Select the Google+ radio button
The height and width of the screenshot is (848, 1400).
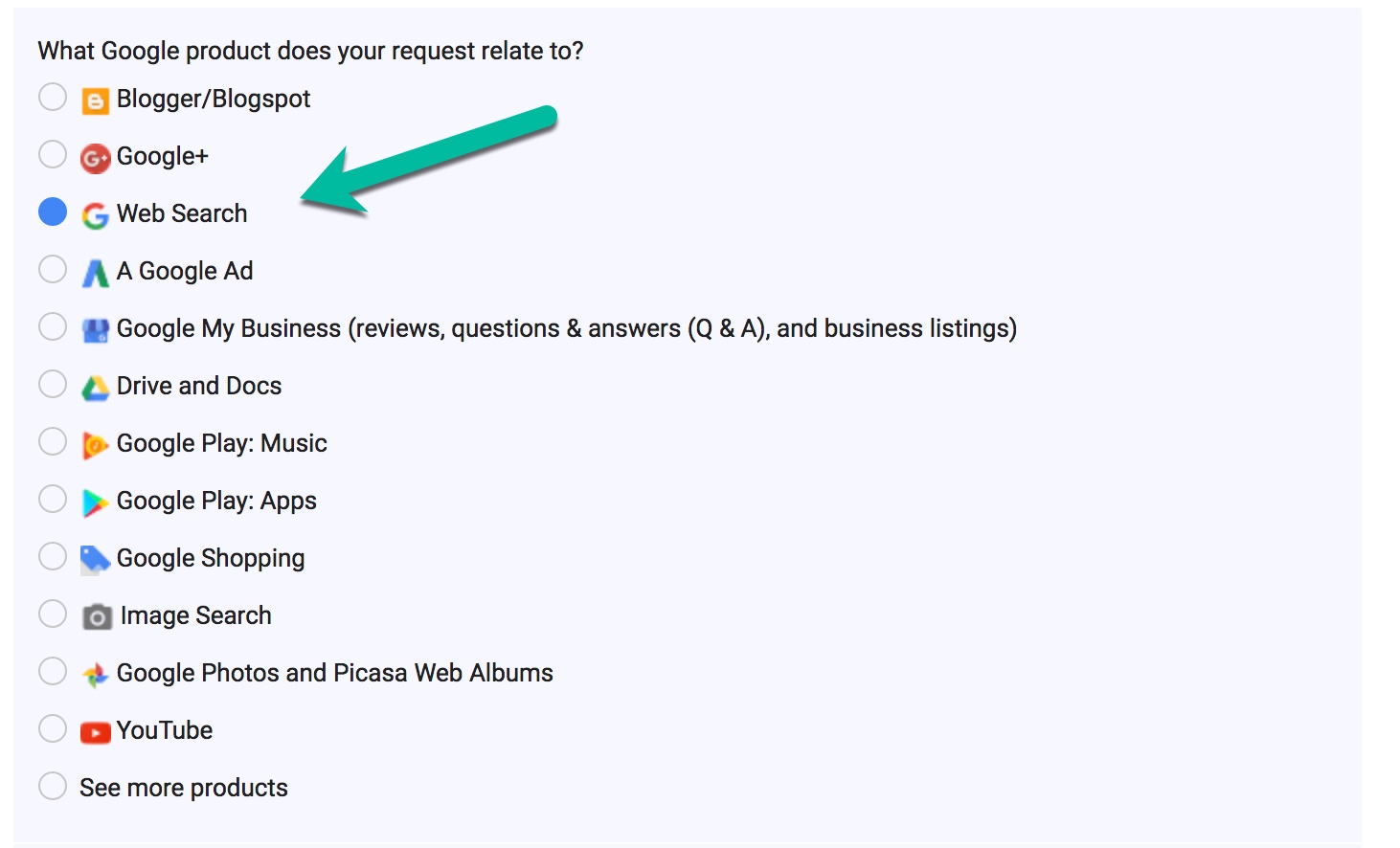pos(53,154)
